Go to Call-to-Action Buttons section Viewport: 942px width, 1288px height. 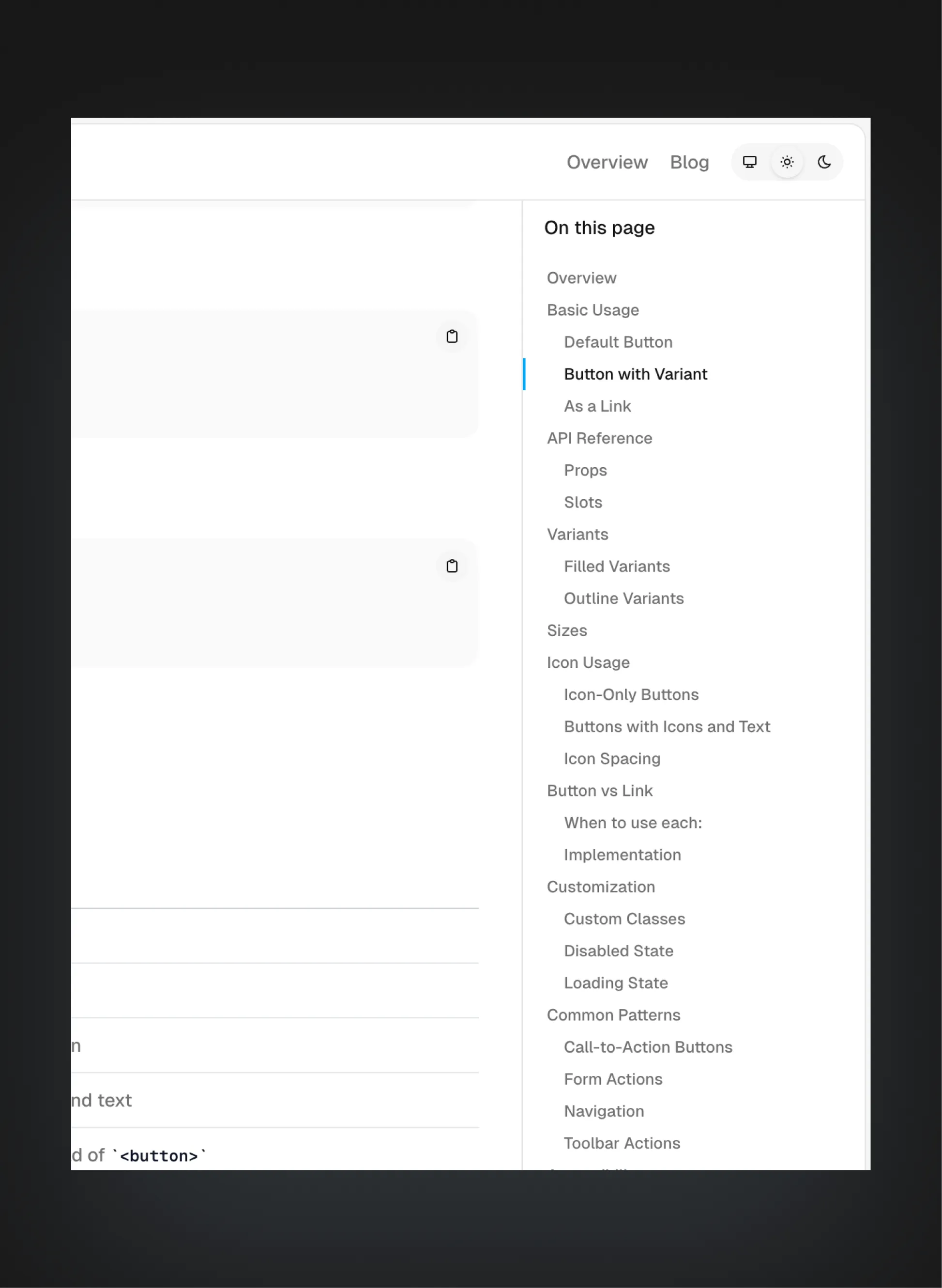(x=648, y=1047)
